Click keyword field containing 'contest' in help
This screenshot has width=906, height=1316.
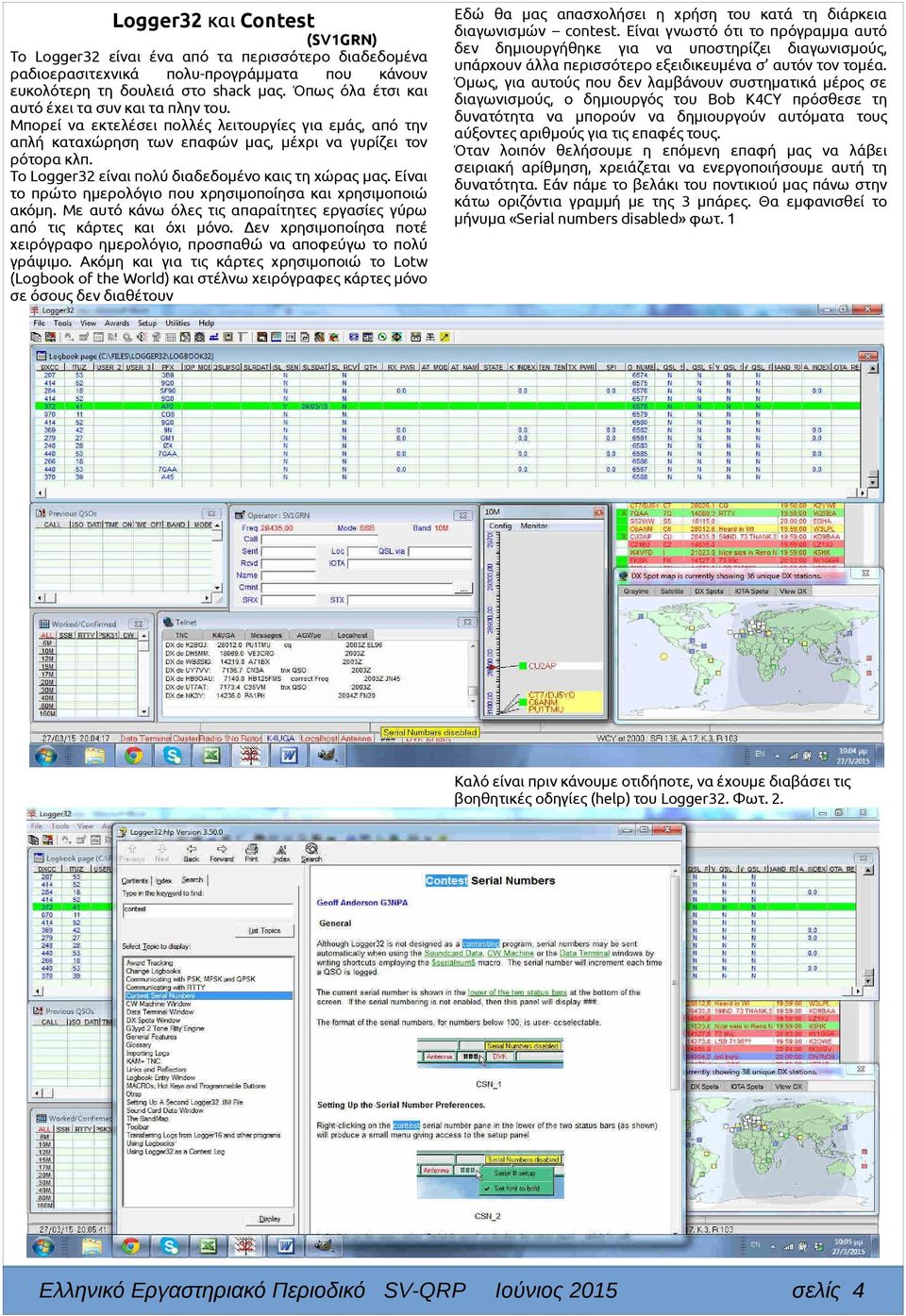(206, 909)
